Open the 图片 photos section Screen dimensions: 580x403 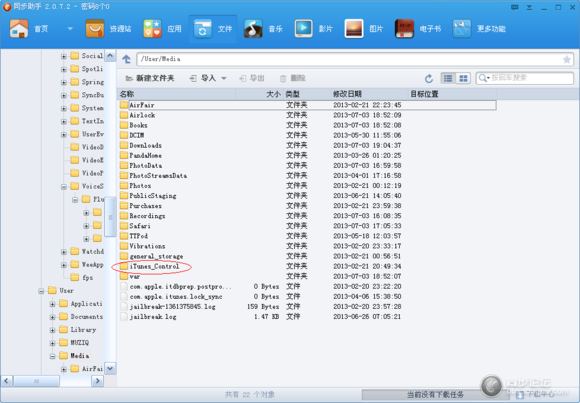[x=364, y=28]
